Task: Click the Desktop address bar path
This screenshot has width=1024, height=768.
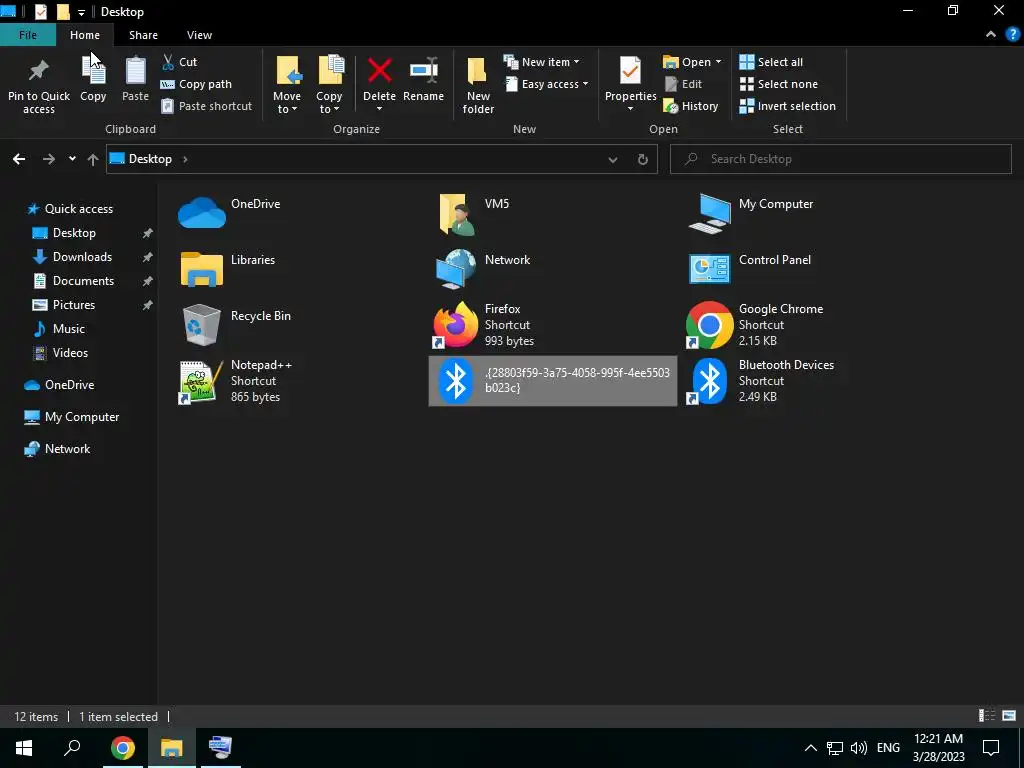Action: coord(150,159)
